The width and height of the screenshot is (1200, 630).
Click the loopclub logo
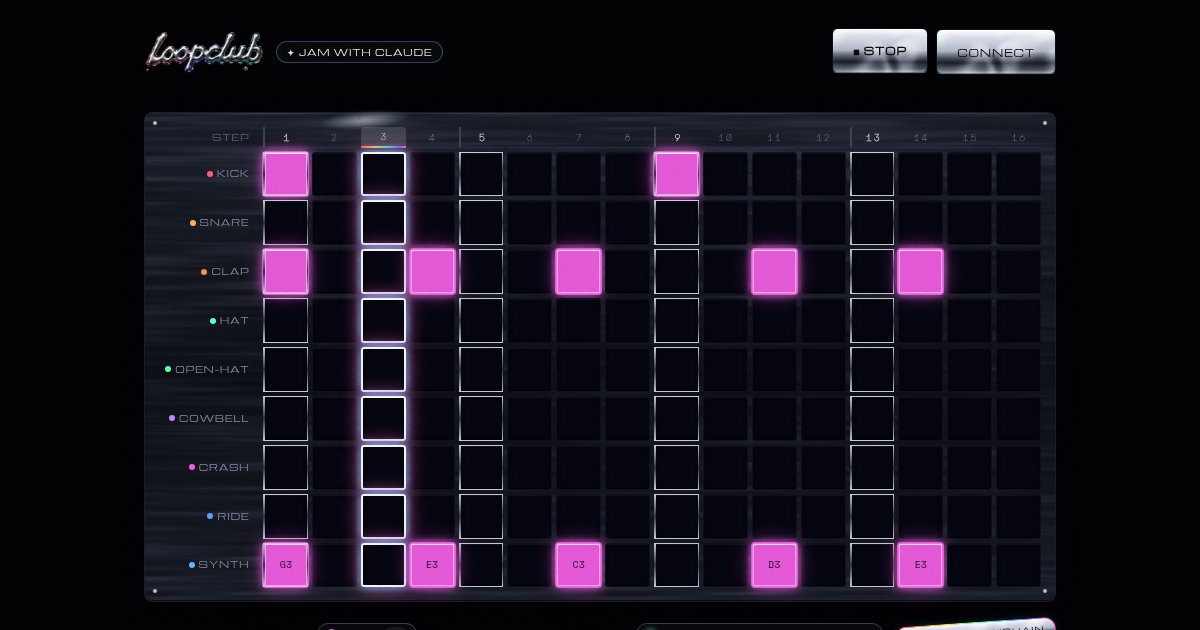pyautogui.click(x=204, y=51)
